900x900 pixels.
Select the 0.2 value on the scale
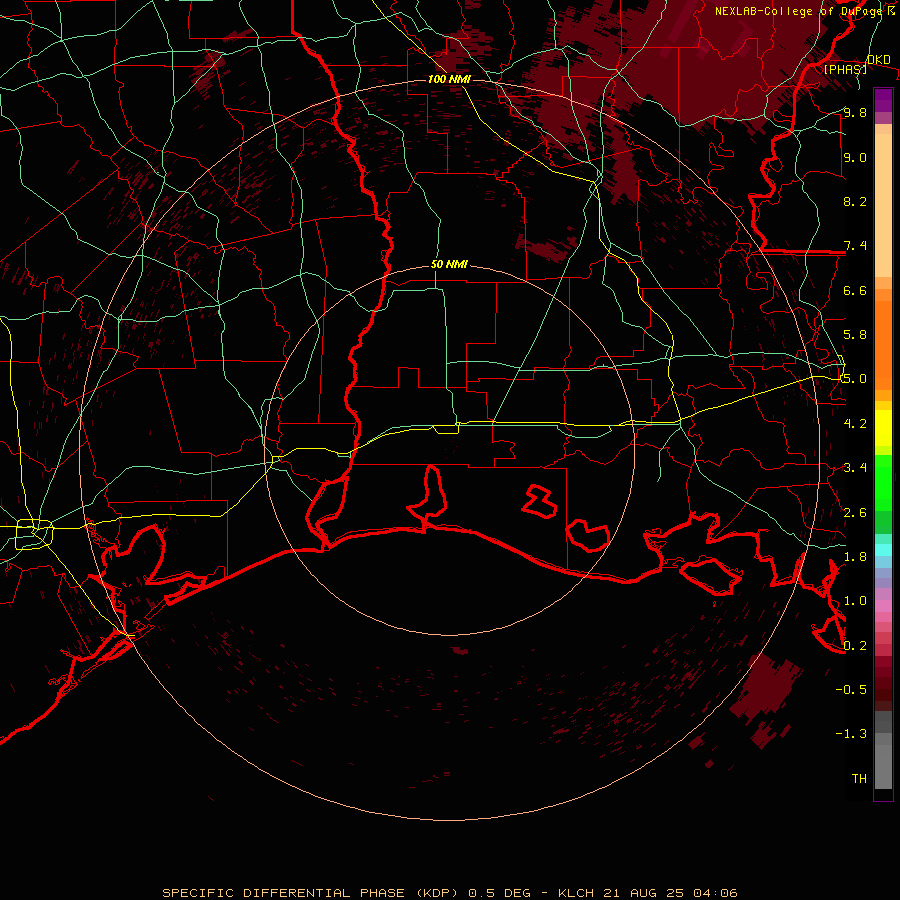[855, 646]
